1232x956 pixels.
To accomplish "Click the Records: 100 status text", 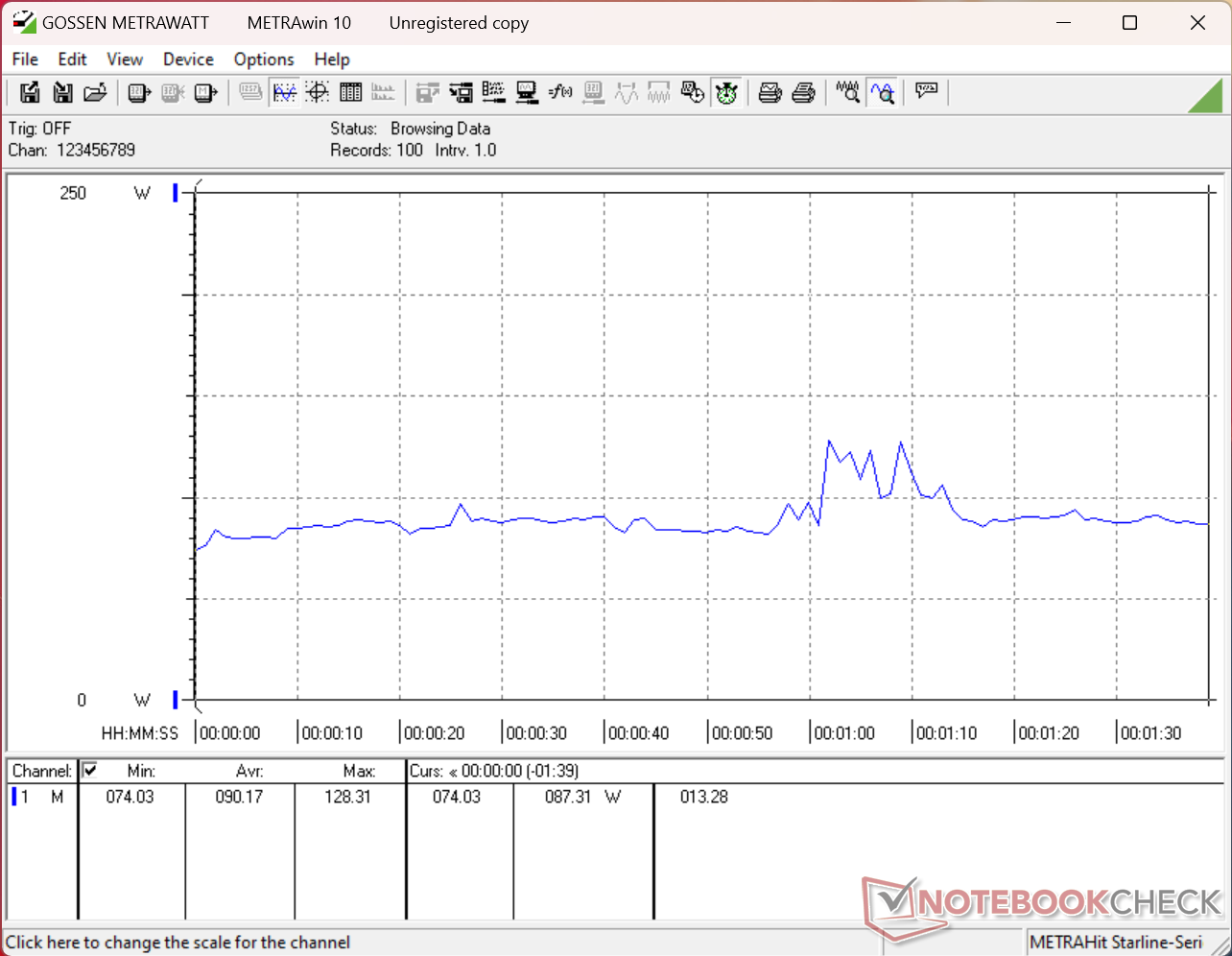I will [x=376, y=150].
